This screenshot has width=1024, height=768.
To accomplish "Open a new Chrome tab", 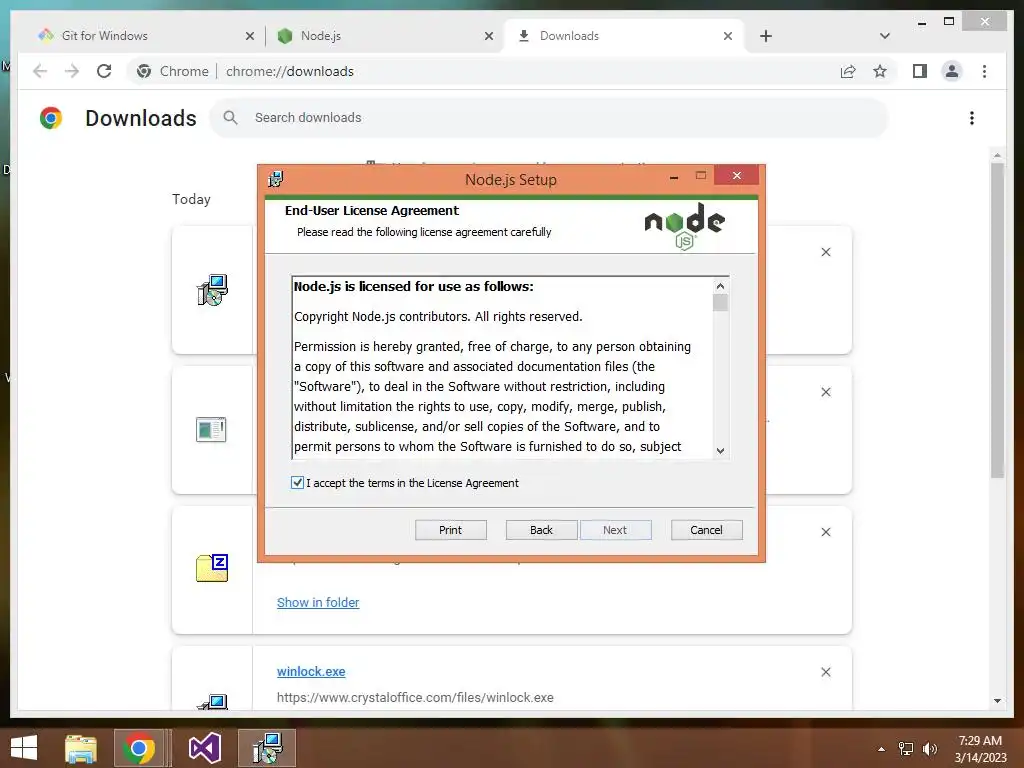I will (766, 36).
